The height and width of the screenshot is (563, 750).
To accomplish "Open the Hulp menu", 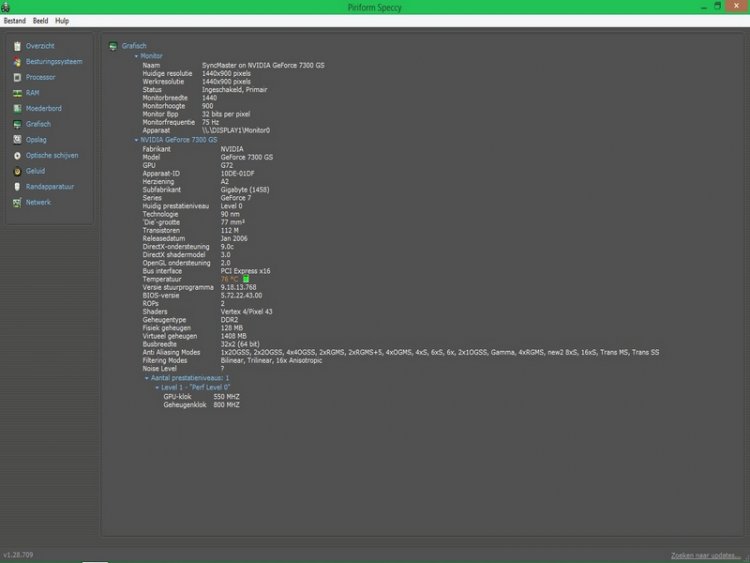I will pyautogui.click(x=62, y=20).
